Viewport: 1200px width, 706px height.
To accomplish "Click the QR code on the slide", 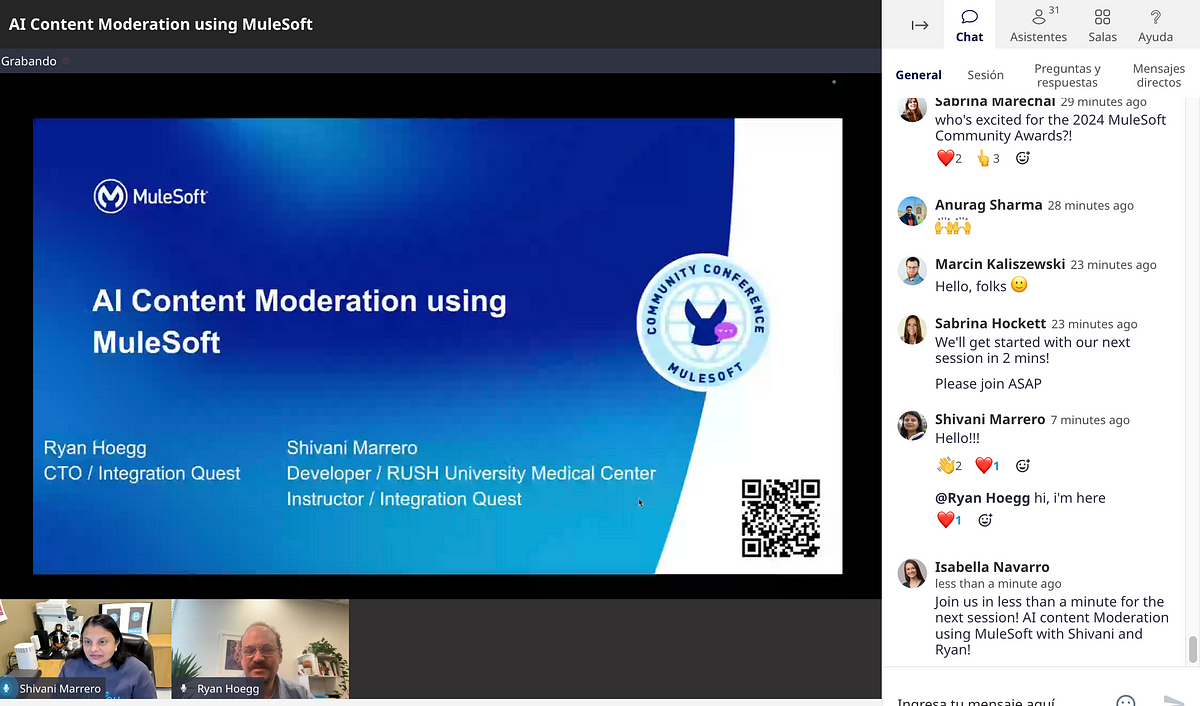I will (x=781, y=518).
